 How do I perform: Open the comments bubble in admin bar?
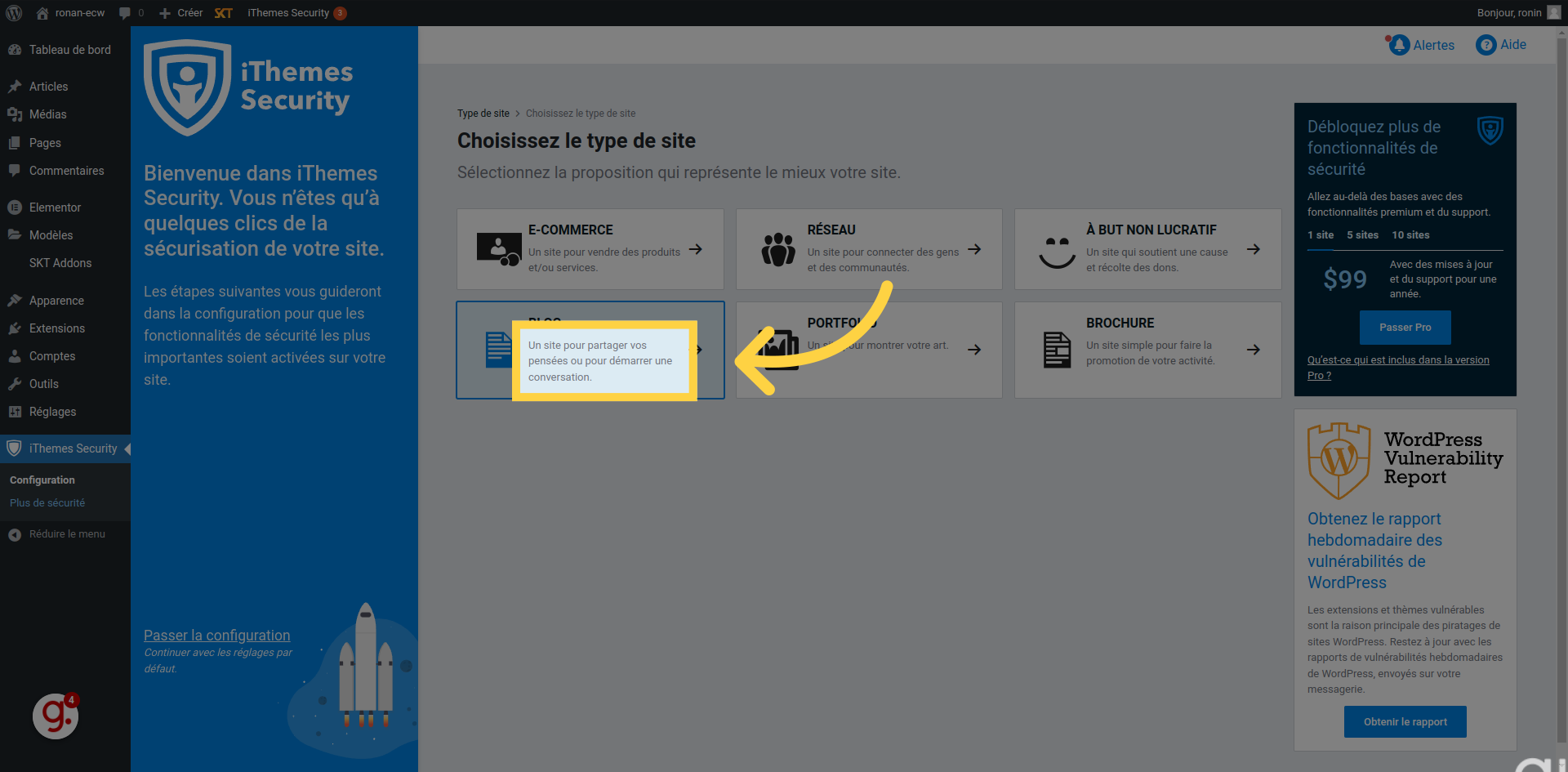point(131,13)
